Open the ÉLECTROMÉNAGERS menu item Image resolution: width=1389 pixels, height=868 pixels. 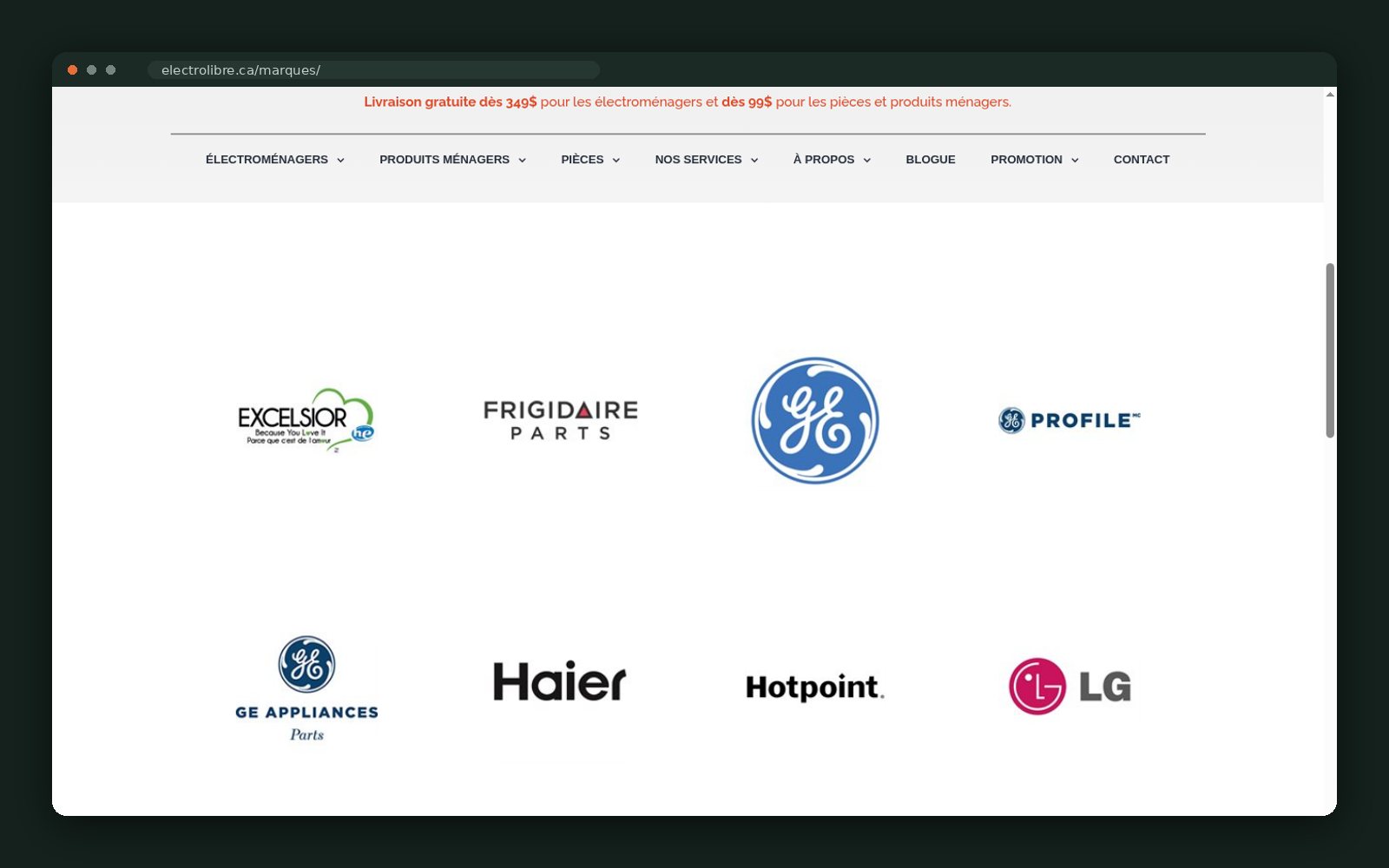coord(267,160)
